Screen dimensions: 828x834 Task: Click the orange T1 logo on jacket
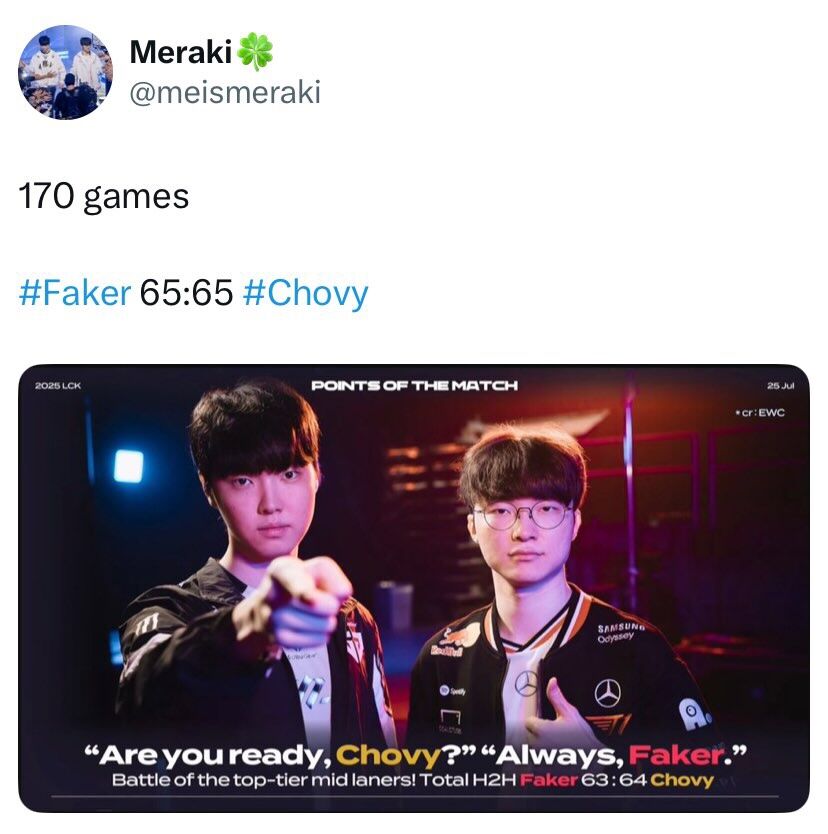pyautogui.click(x=608, y=724)
